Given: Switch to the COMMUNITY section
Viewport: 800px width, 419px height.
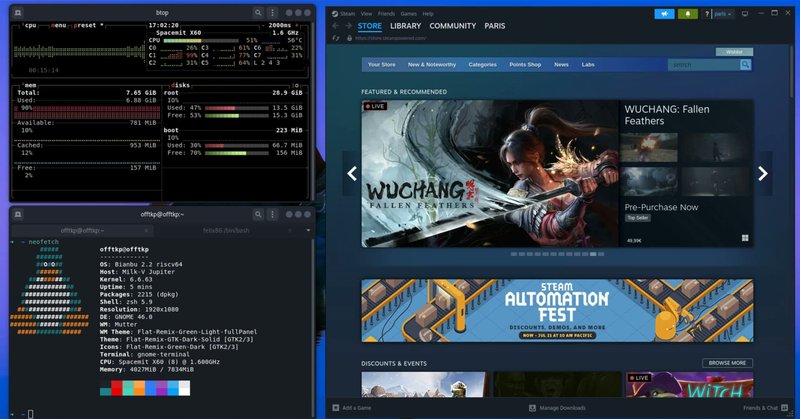Looking at the screenshot, I should point(453,26).
